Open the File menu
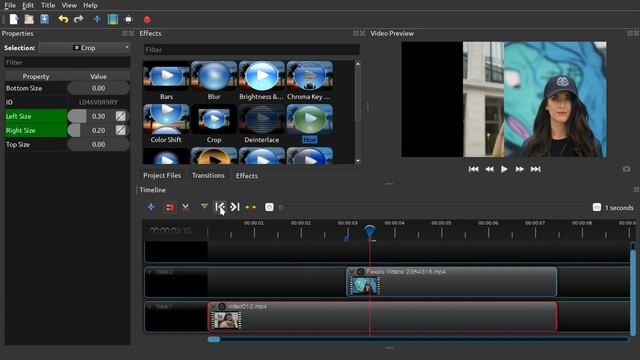Screen dimensions: 640x360 pyautogui.click(x=10, y=5)
